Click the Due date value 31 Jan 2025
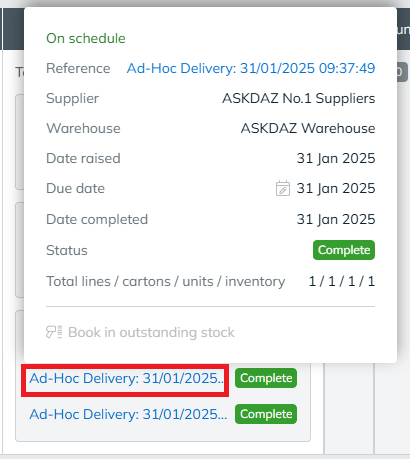 tap(336, 188)
